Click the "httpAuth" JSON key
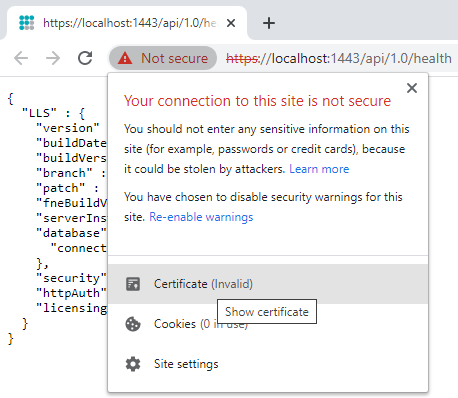This screenshot has width=458, height=398. [71, 293]
